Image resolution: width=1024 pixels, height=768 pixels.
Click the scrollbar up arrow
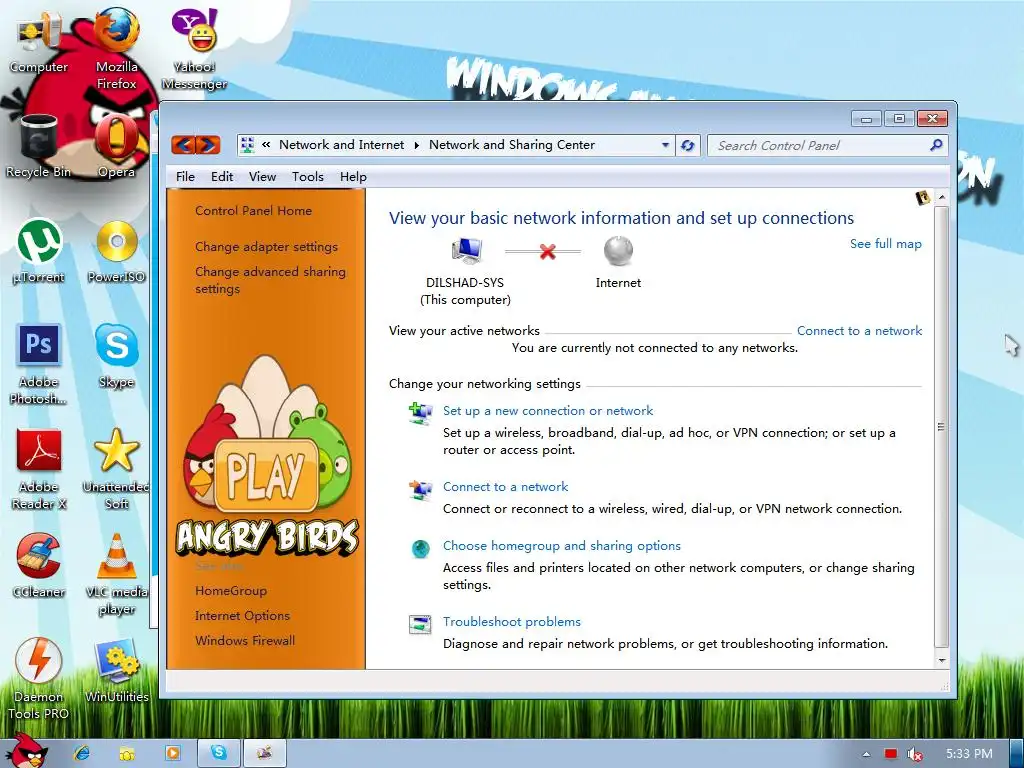click(942, 197)
